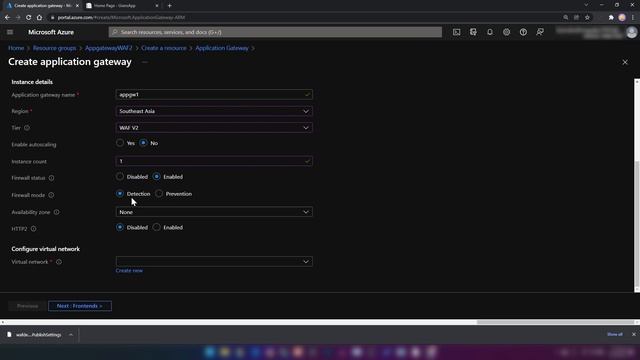The image size is (640, 360).
Task: Open Directories and subscriptions filter icon
Action: [x=473, y=32]
